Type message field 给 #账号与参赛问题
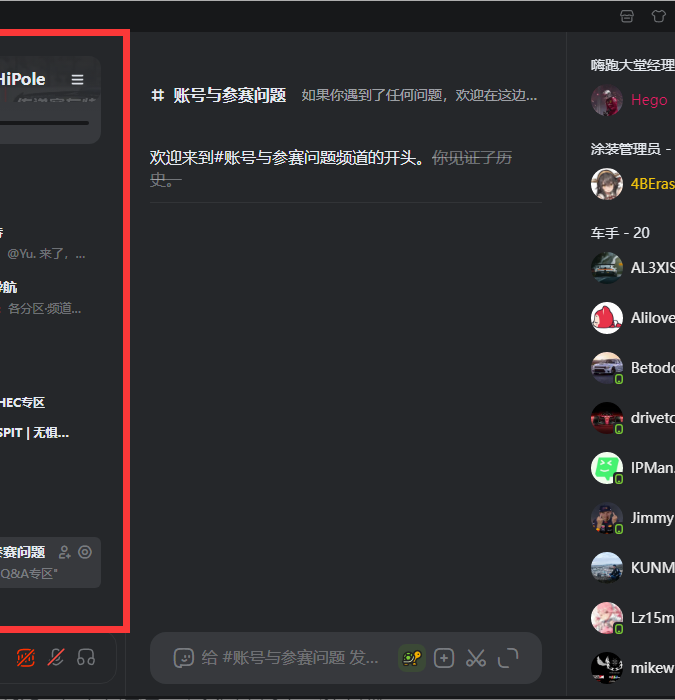The height and width of the screenshot is (700, 675). [290, 658]
